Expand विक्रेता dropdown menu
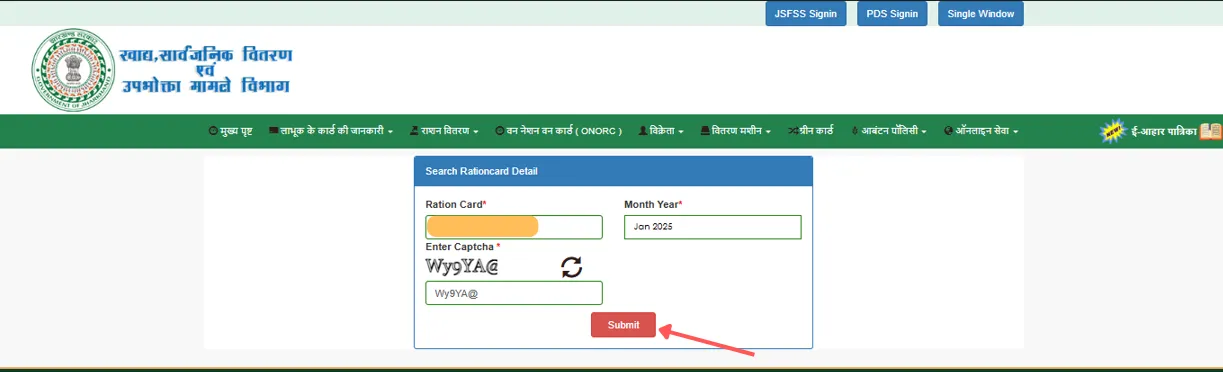Screen dimensions: 1223x372 pyautogui.click(x=660, y=131)
